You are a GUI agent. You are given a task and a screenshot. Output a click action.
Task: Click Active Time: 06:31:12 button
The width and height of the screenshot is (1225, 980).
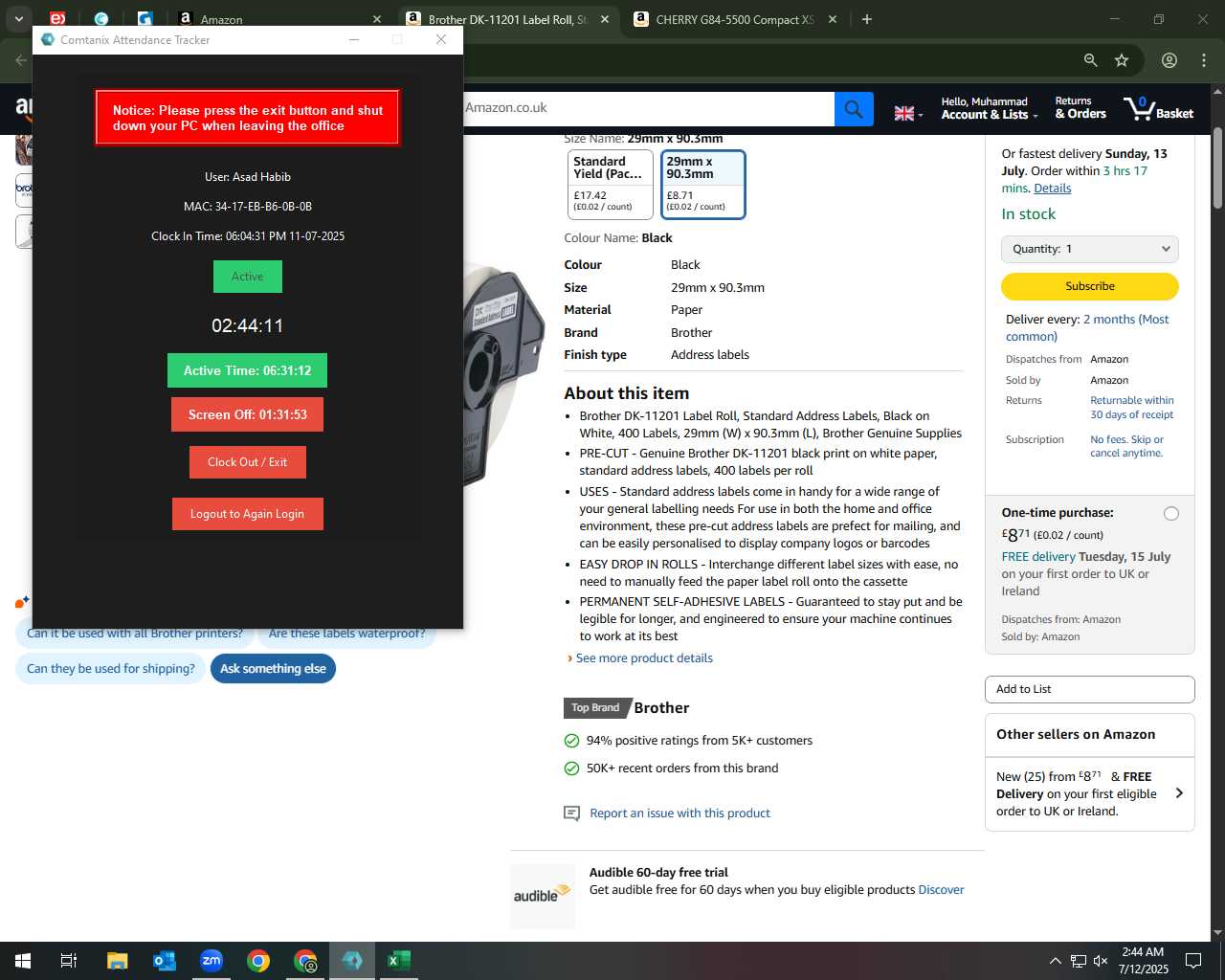(x=247, y=370)
